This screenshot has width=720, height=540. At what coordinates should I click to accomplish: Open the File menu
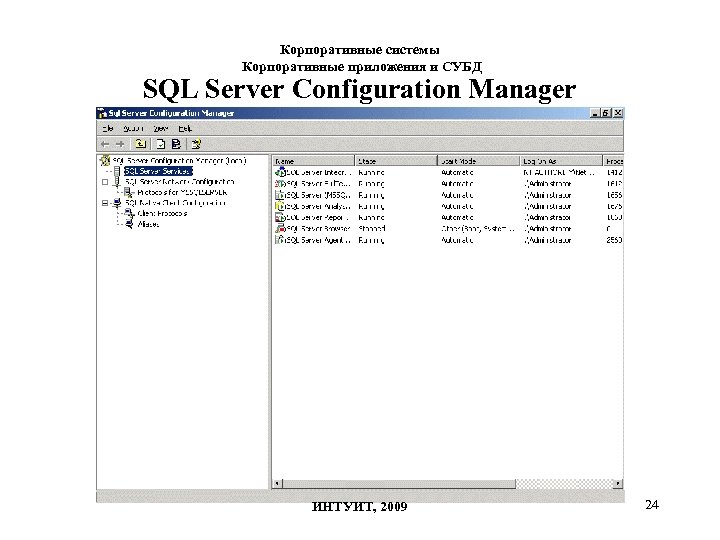pyautogui.click(x=107, y=129)
